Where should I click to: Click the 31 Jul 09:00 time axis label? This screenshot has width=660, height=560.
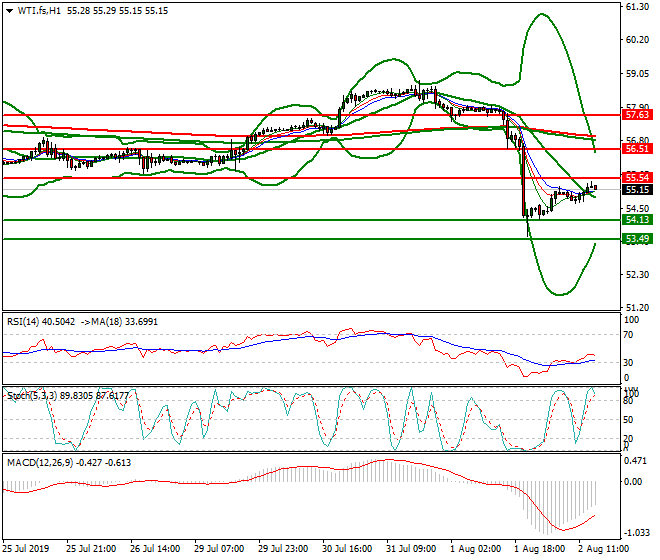pos(411,549)
